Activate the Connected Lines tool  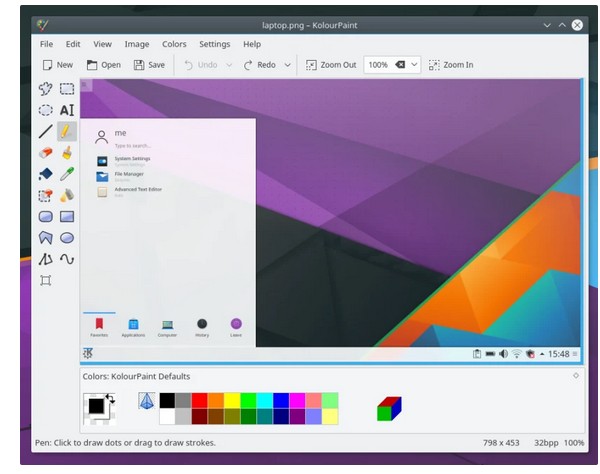tap(46, 259)
